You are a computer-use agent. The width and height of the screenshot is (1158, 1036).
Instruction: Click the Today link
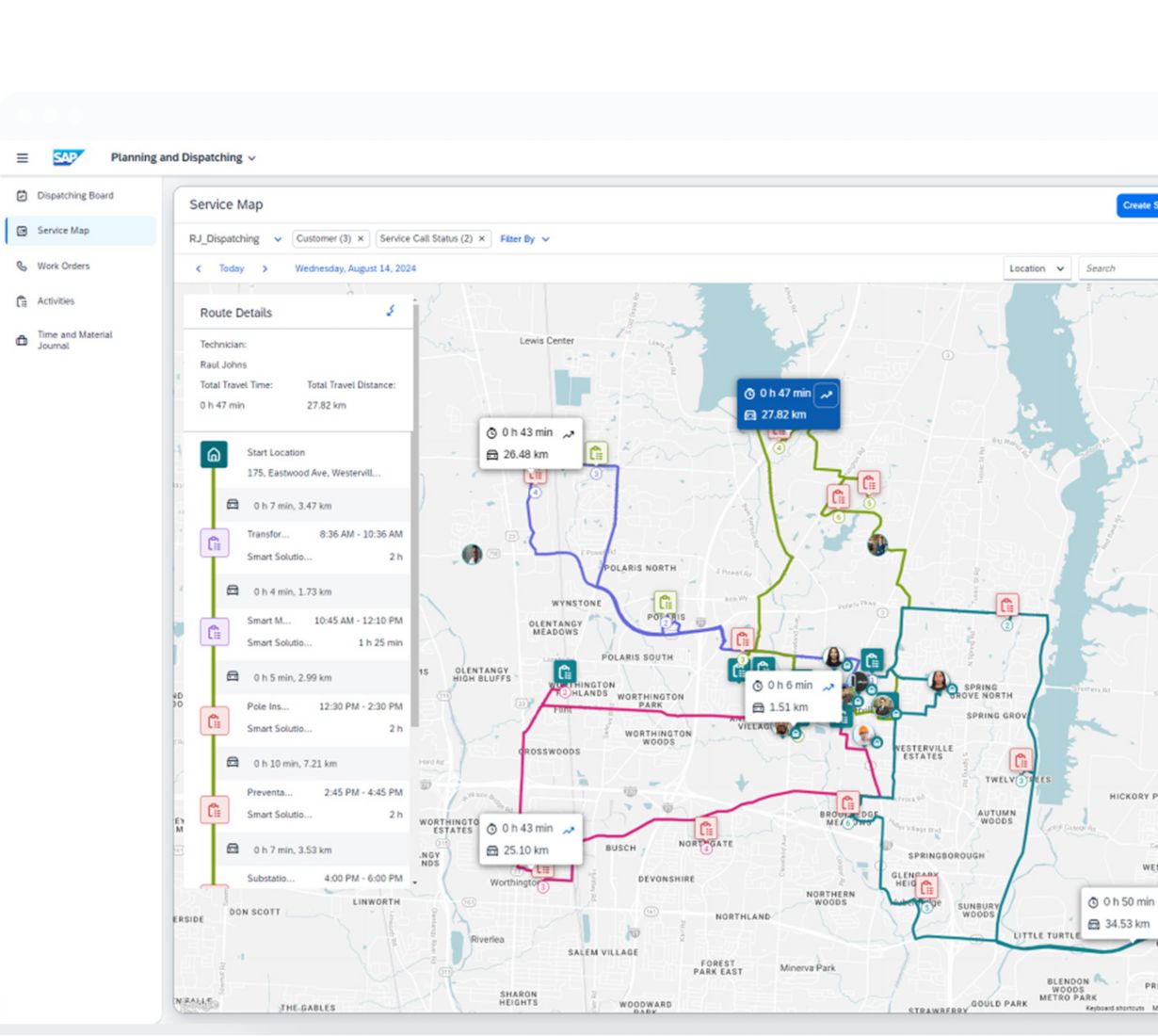232,268
